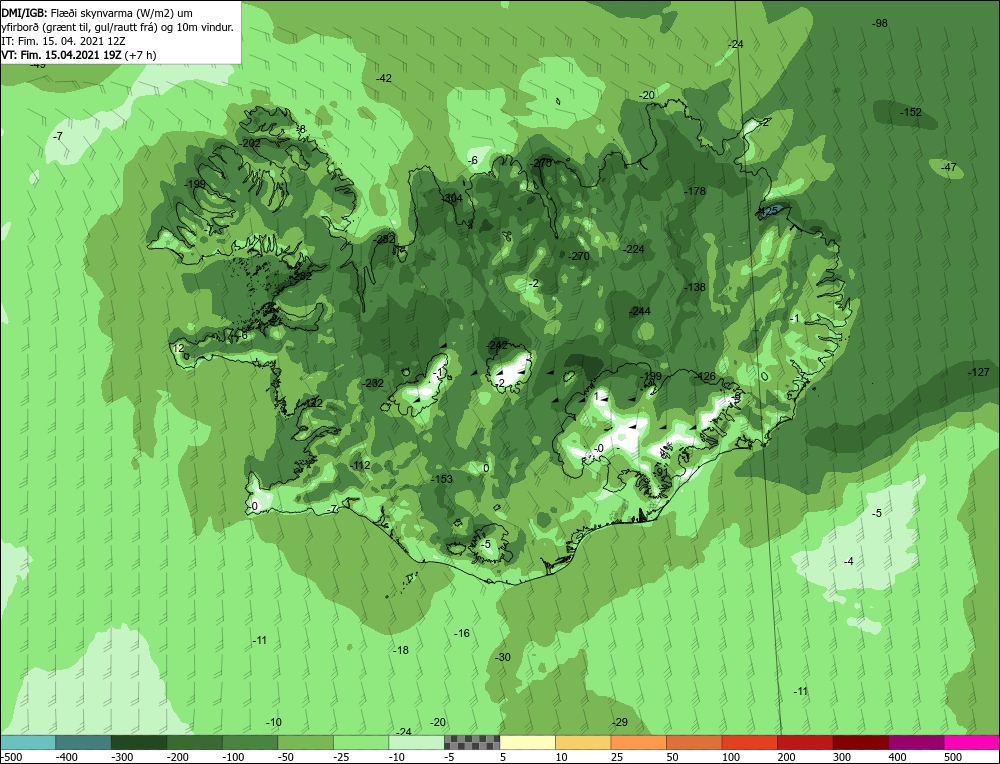Click the magenta swatch at the legend's end
The image size is (1000, 764).
971,742
